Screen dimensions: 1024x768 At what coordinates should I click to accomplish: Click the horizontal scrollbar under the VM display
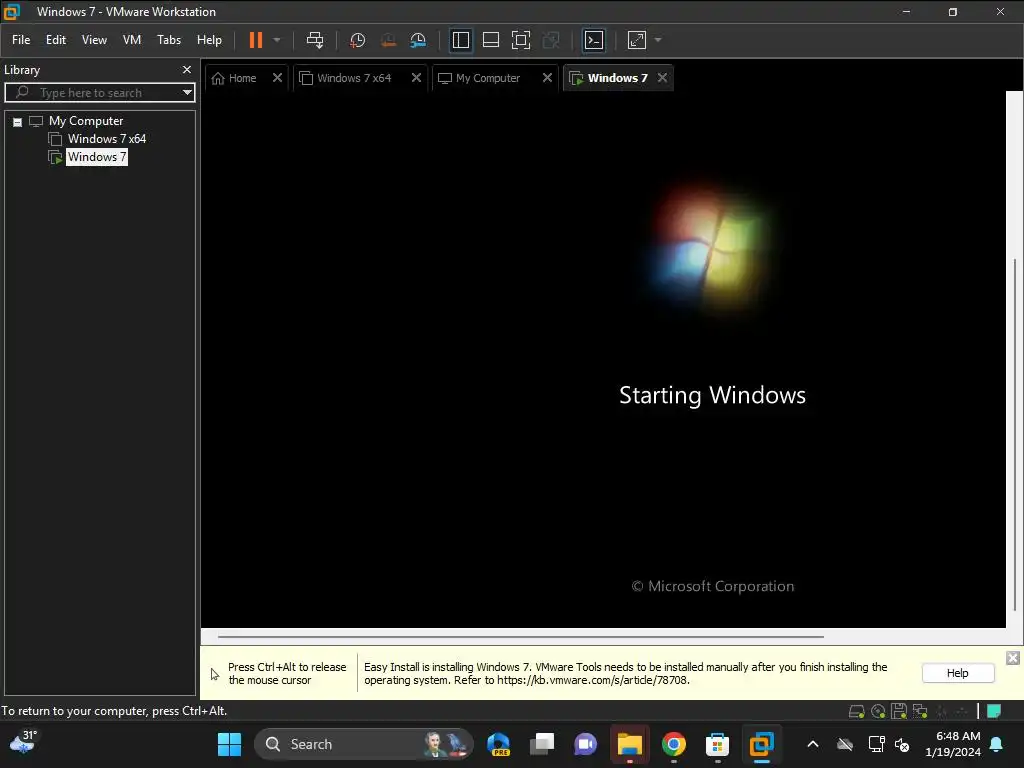[x=520, y=636]
